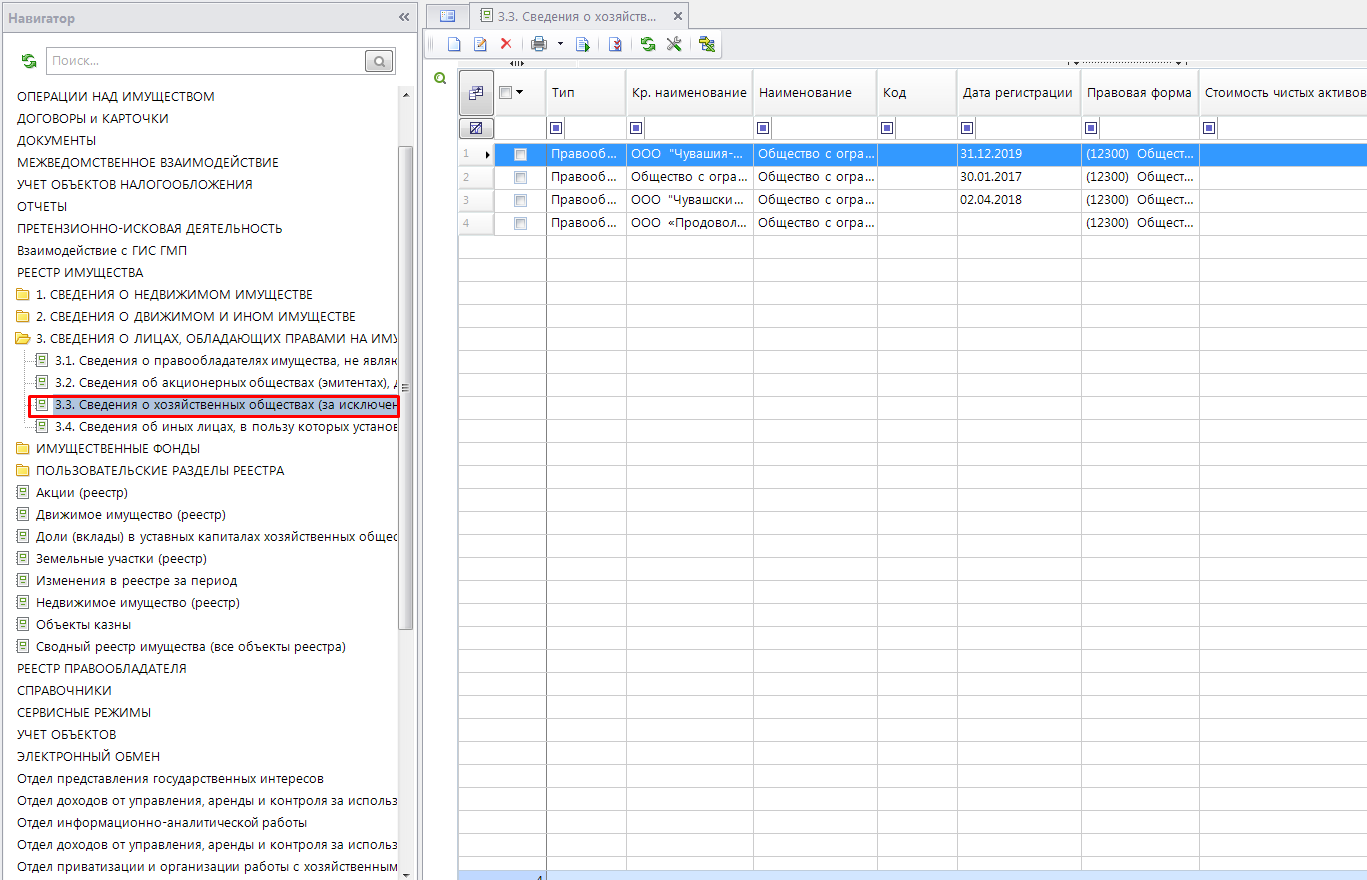1367x880 pixels.
Task: Click the clear filter button below header corner
Action: [x=476, y=128]
